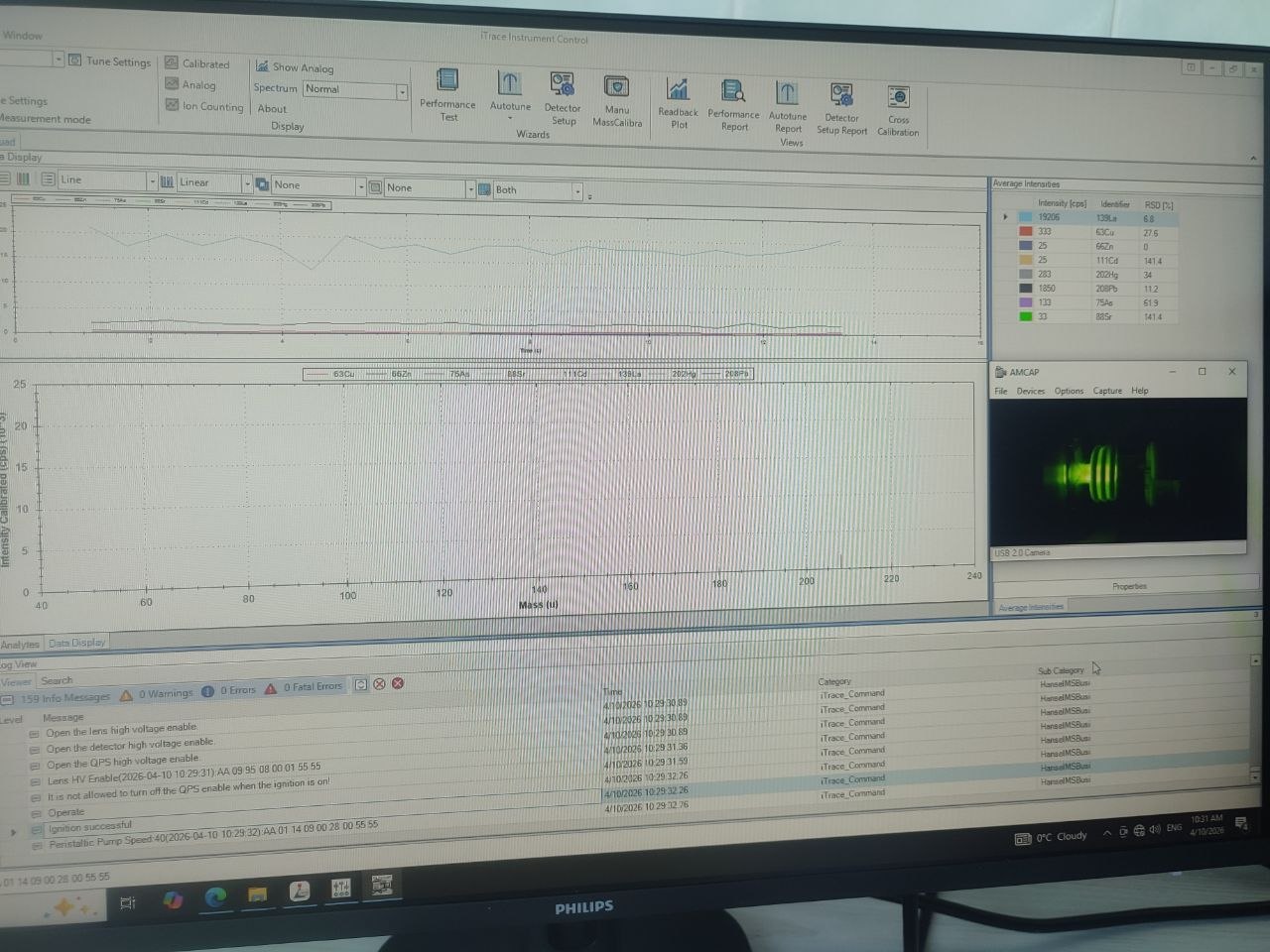Start the Manu MassCalibra wizard
Screen dimensions: 1270x952
click(x=617, y=100)
